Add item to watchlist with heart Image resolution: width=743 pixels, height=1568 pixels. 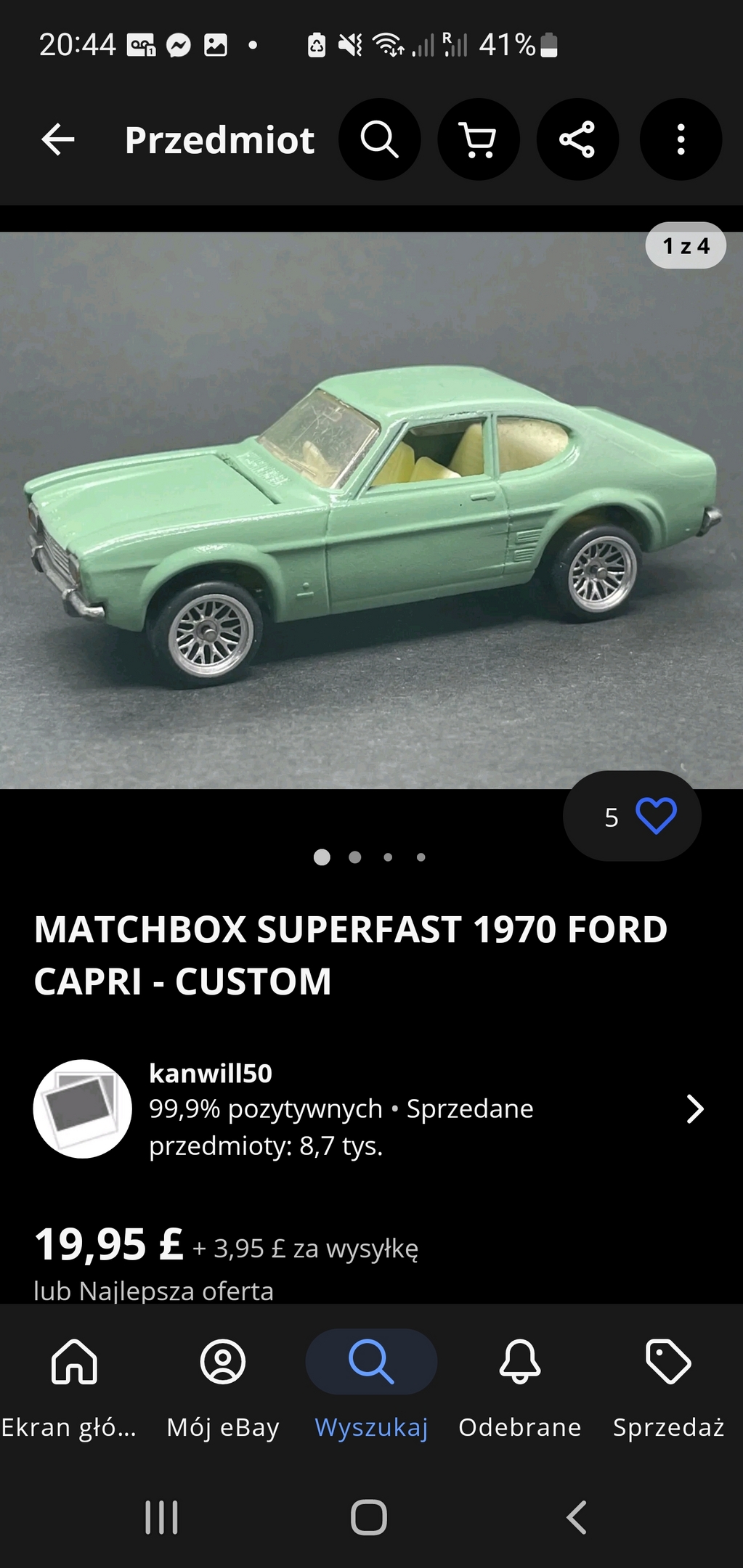point(656,816)
